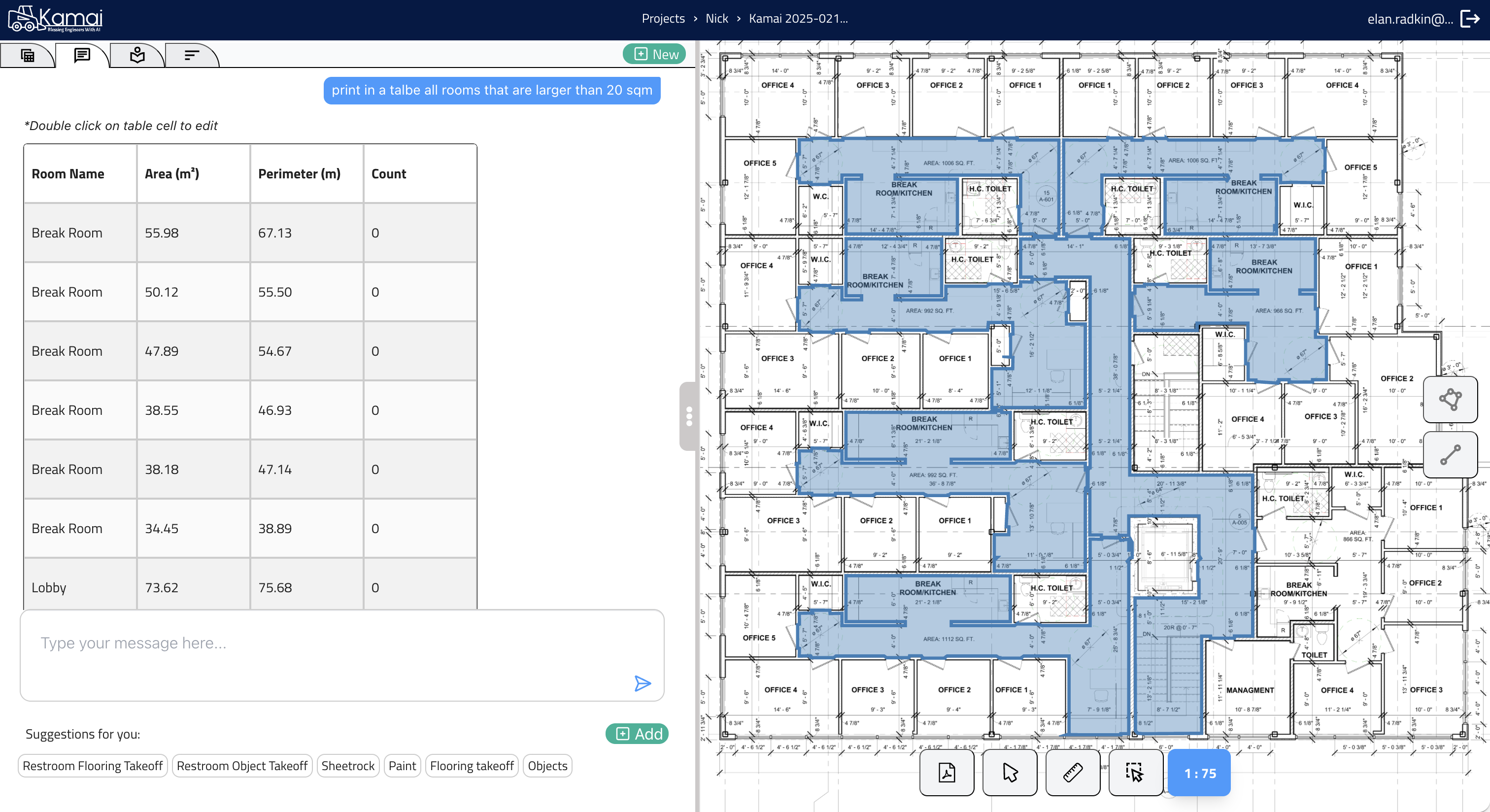Image resolution: width=1490 pixels, height=812 pixels.
Task: Choose the Sheetrock suggestion chip
Action: (x=348, y=766)
